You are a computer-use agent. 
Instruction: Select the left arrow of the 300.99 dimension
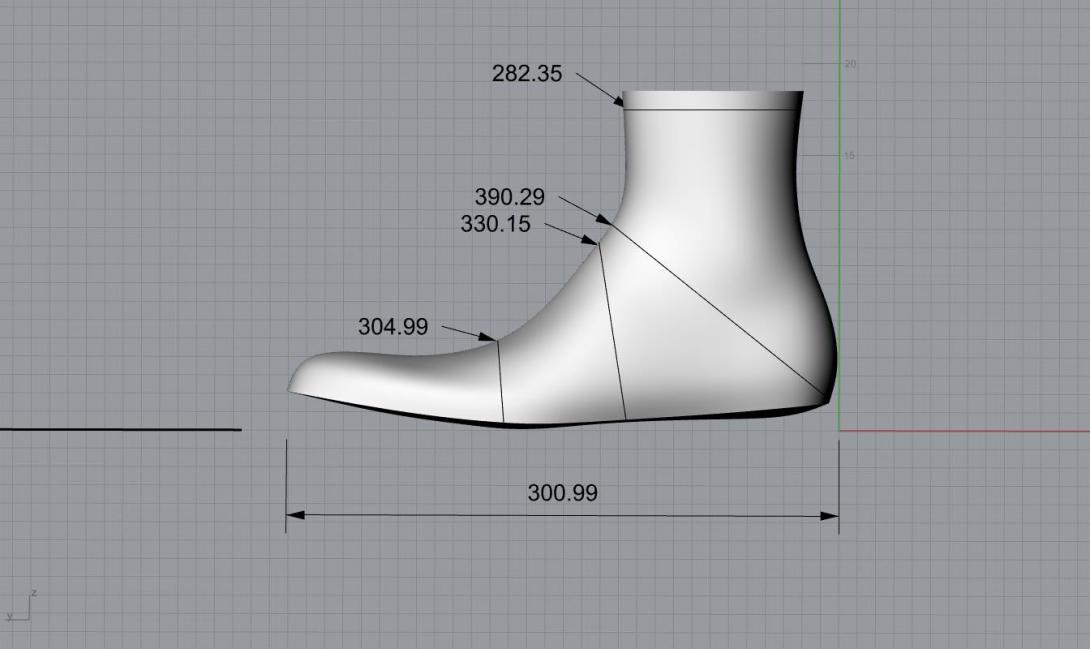[294, 516]
